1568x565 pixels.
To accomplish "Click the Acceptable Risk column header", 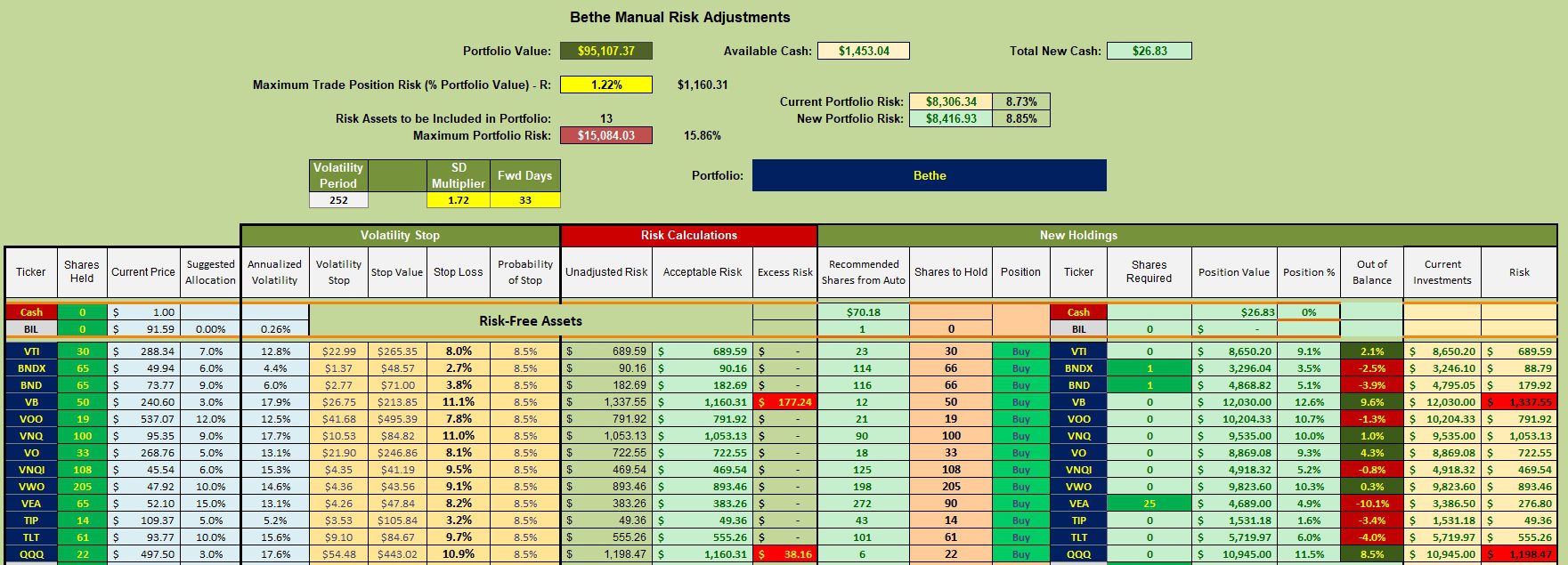I will pyautogui.click(x=703, y=272).
